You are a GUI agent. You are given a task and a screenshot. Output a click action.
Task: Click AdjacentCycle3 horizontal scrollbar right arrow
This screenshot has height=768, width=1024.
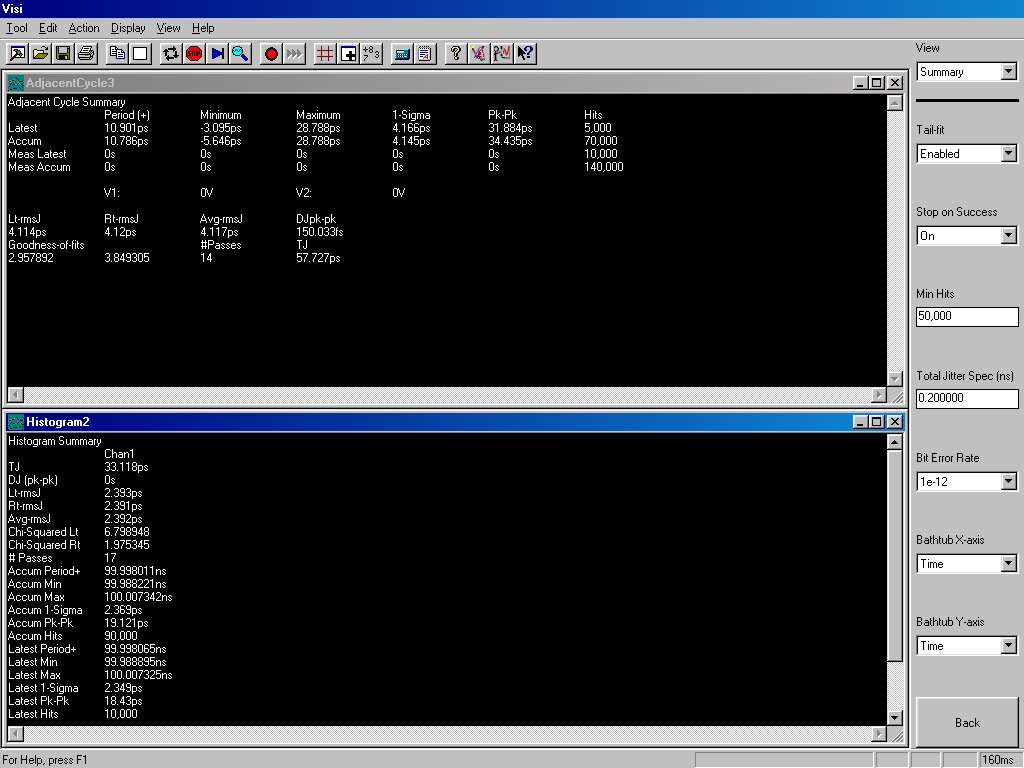pyautogui.click(x=879, y=394)
